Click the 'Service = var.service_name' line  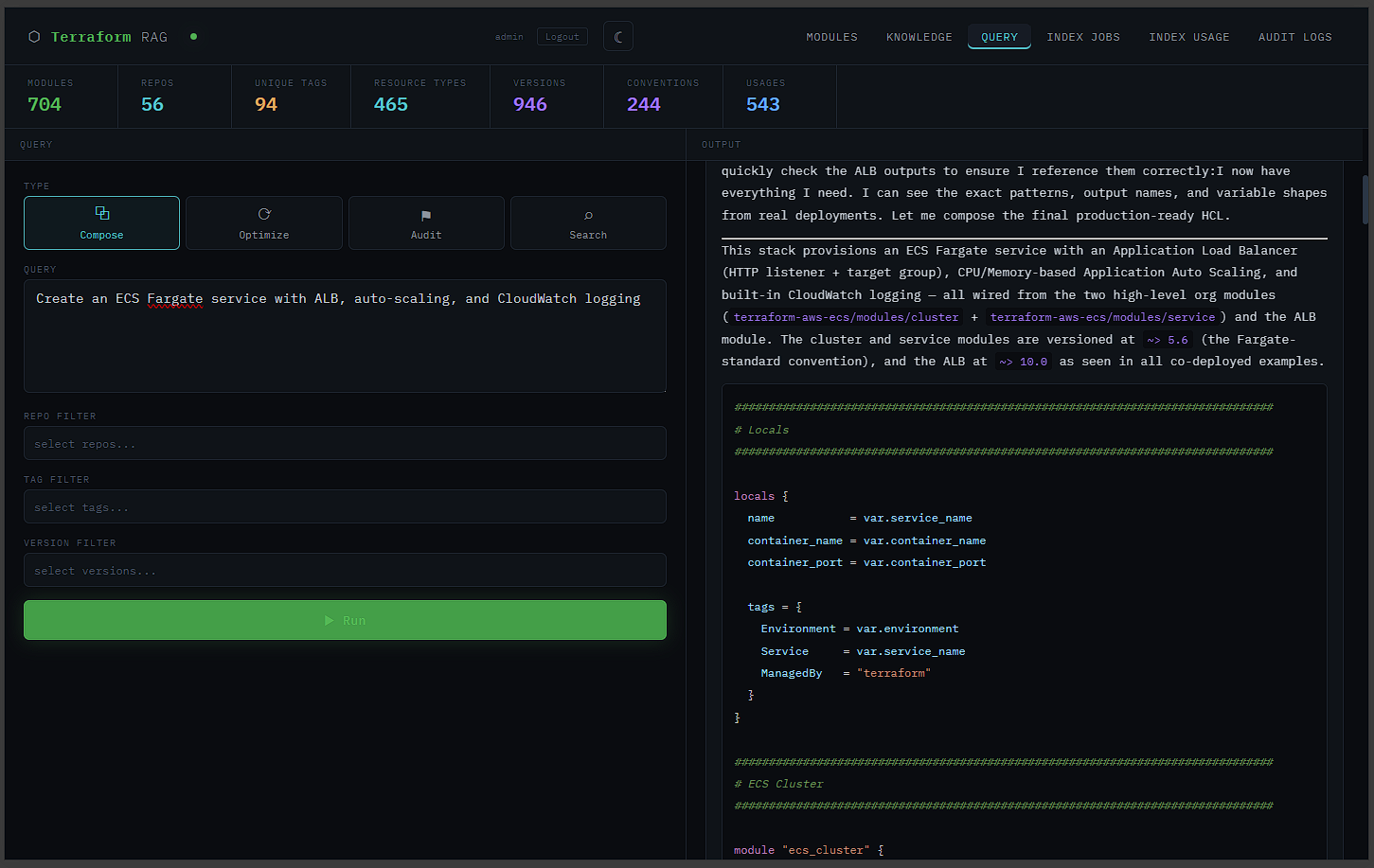[863, 651]
